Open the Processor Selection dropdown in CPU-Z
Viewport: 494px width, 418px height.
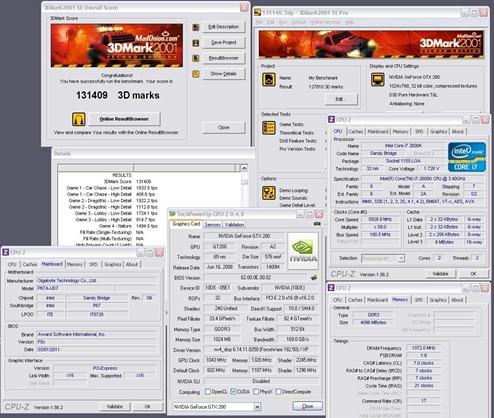pos(401,258)
